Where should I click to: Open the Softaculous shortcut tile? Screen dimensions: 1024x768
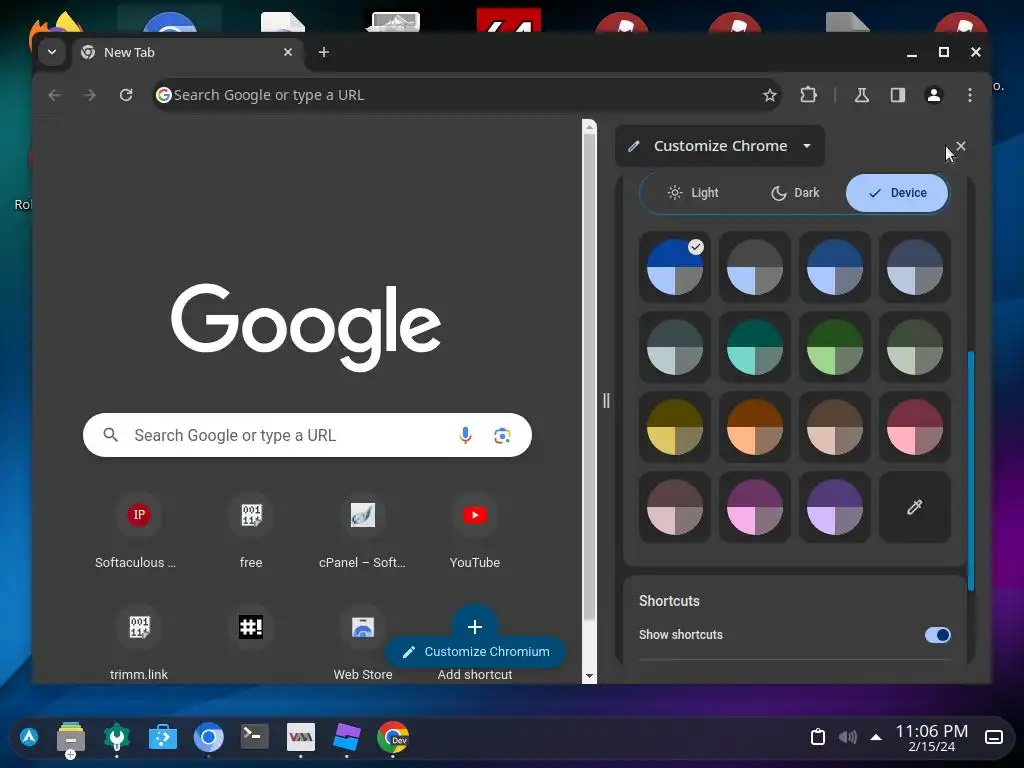138,532
